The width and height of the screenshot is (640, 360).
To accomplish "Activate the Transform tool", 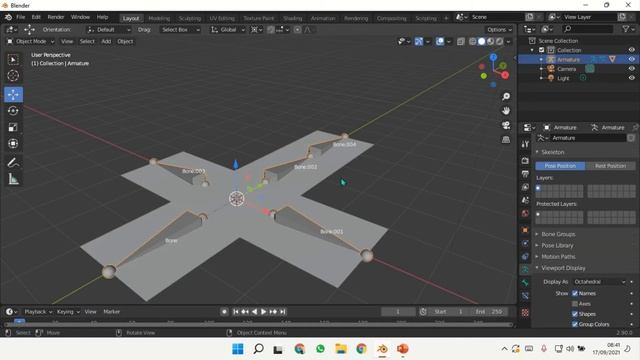I will point(13,143).
